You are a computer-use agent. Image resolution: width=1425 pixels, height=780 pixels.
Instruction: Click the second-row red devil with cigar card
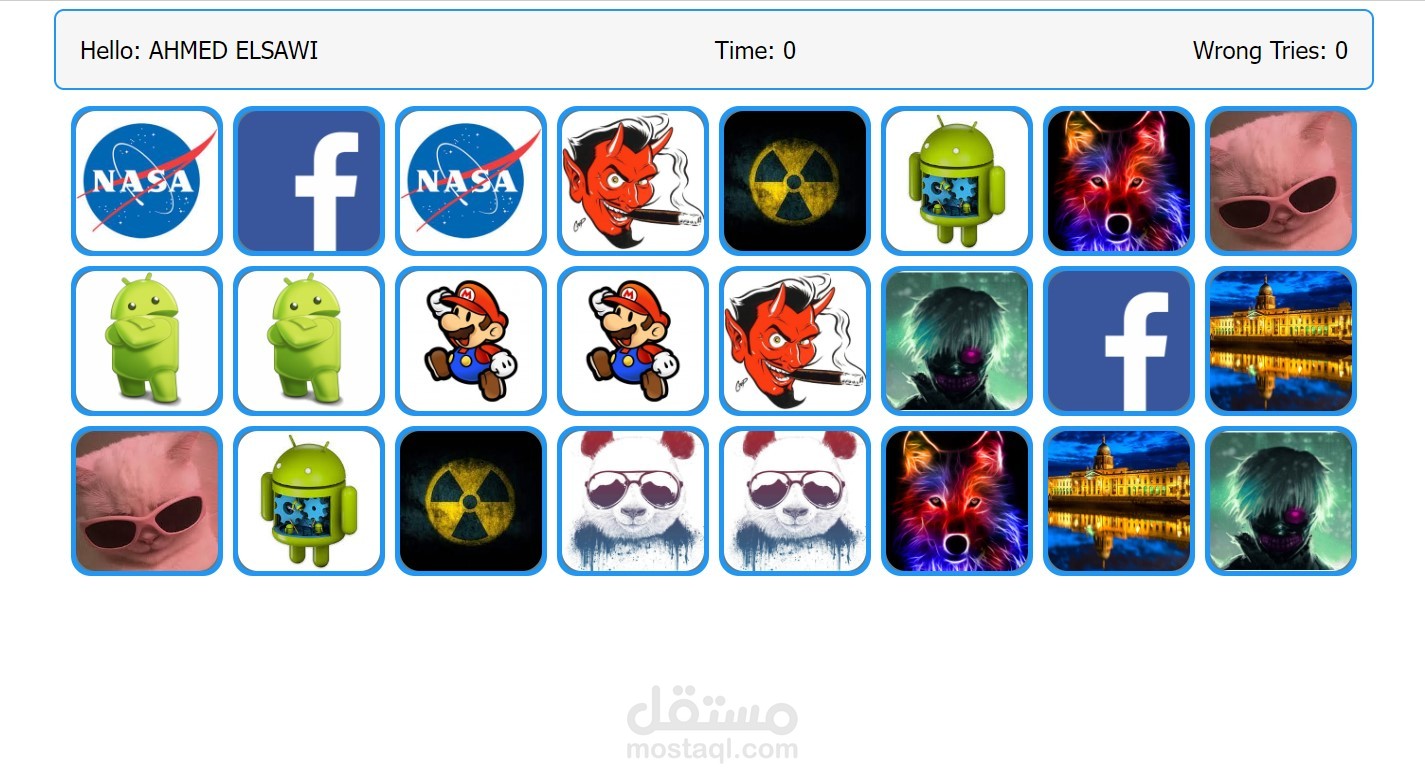[x=795, y=341]
